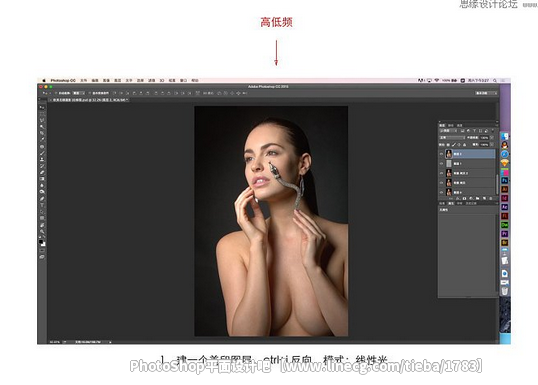Select the Crop tool
The height and width of the screenshot is (385, 538).
click(x=42, y=133)
